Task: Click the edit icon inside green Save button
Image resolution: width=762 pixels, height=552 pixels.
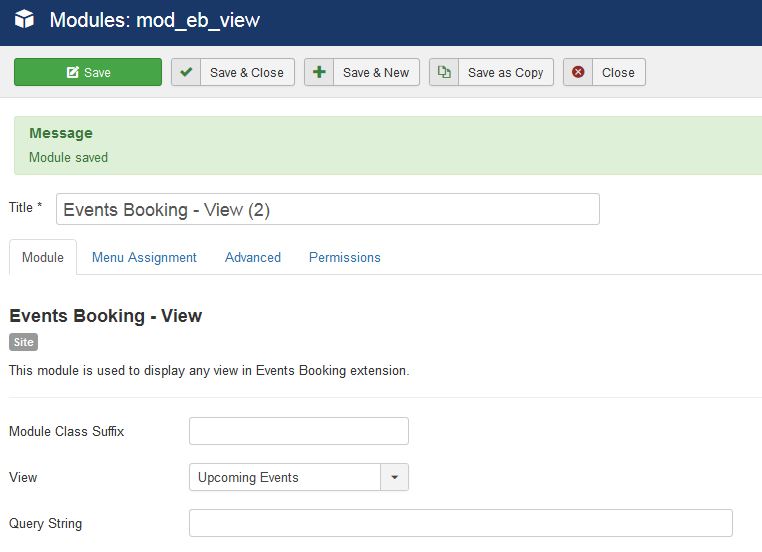Action: pyautogui.click(x=72, y=73)
